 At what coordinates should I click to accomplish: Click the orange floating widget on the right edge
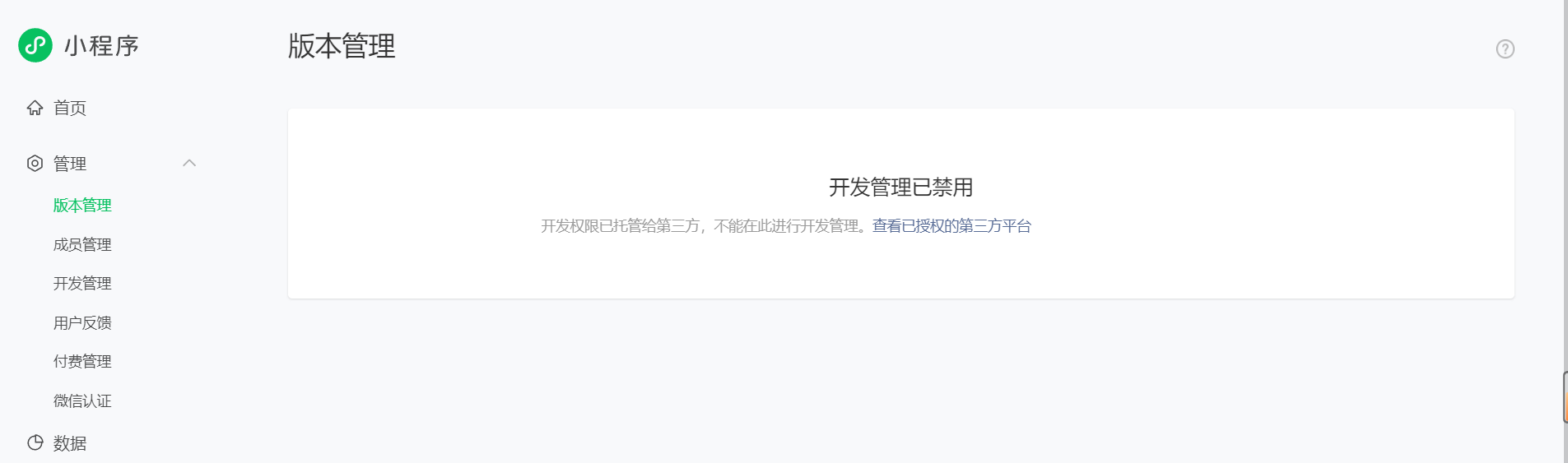click(x=1566, y=397)
